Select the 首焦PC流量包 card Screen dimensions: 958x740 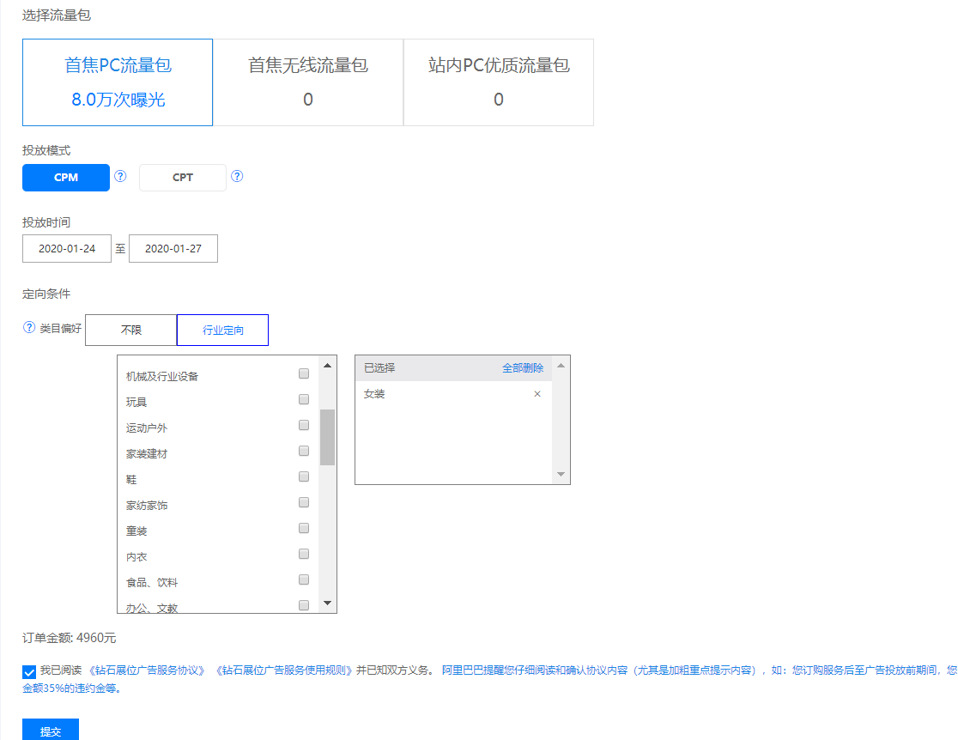pos(117,82)
